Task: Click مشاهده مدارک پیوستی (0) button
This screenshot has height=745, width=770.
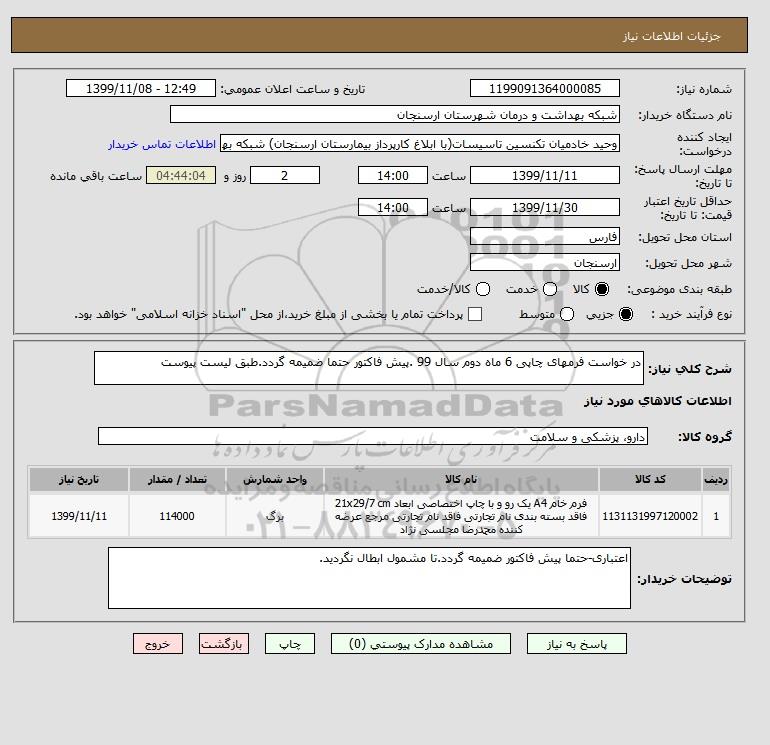Action: pyautogui.click(x=421, y=644)
